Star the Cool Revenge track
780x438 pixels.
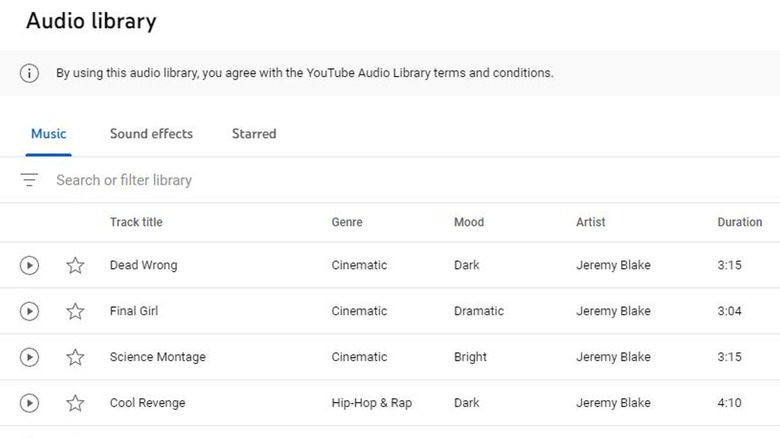click(75, 403)
